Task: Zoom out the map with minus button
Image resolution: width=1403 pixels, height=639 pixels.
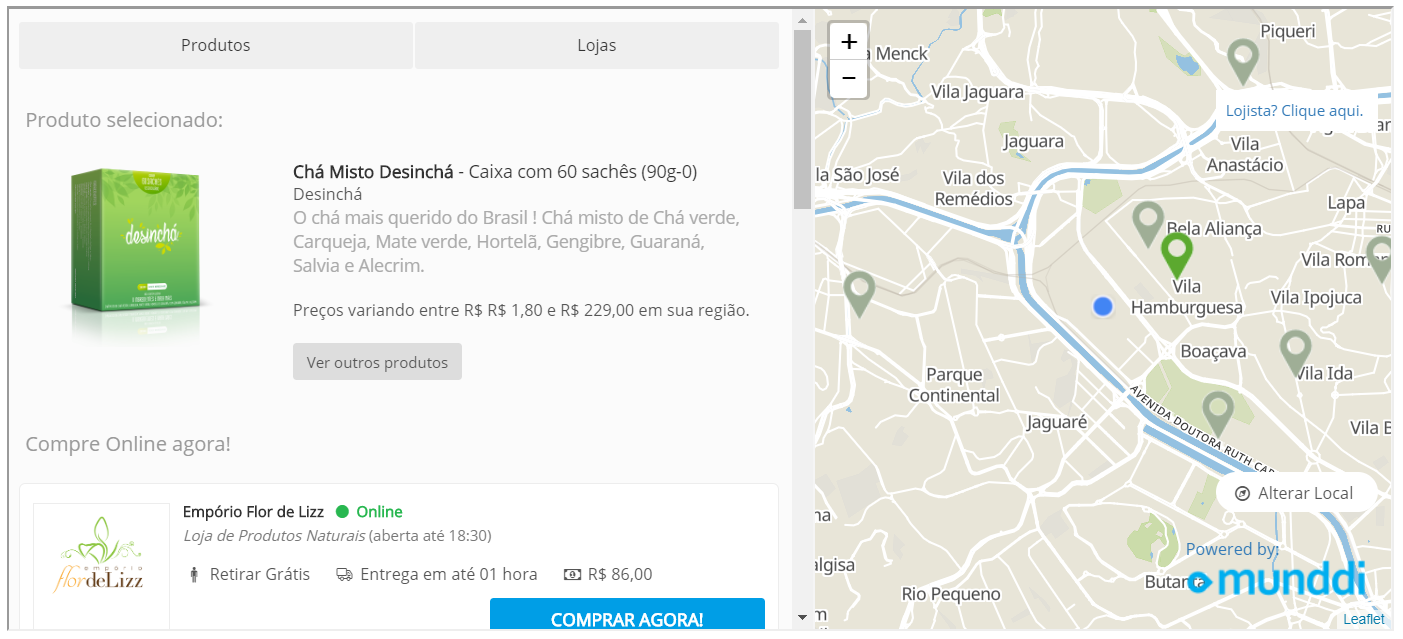Action: click(x=849, y=78)
